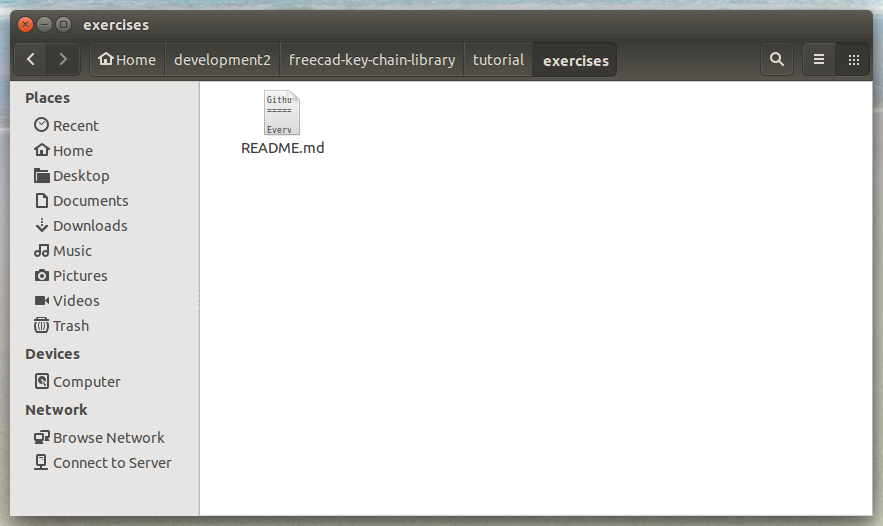
Task: Open Pictures in the sidebar
Action: [x=104, y=276]
